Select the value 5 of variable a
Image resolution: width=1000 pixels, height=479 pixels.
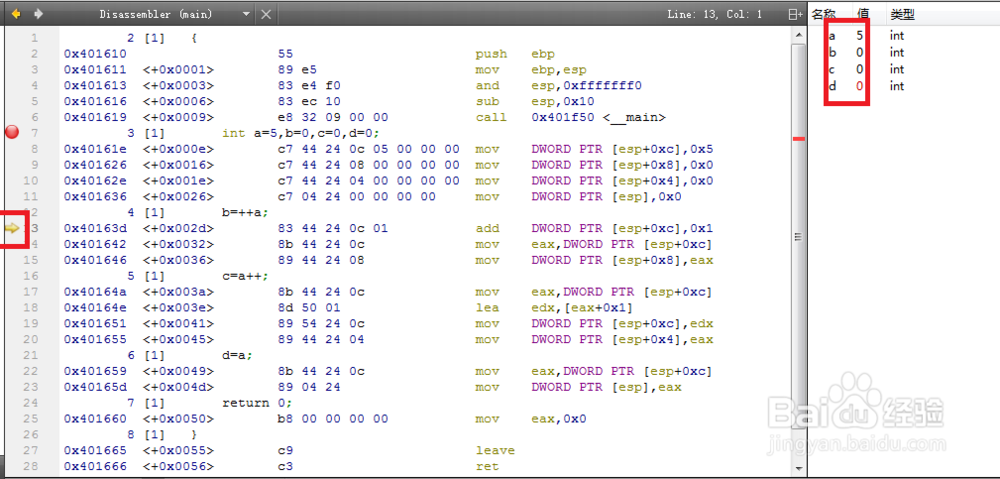point(860,36)
